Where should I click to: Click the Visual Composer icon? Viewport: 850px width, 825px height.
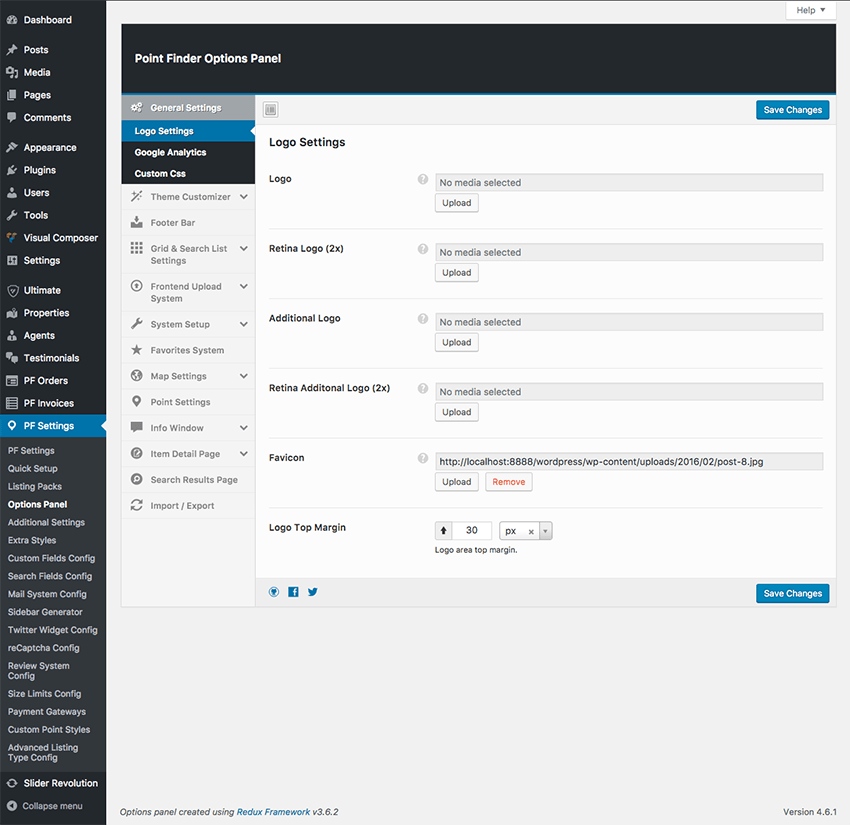(12, 238)
